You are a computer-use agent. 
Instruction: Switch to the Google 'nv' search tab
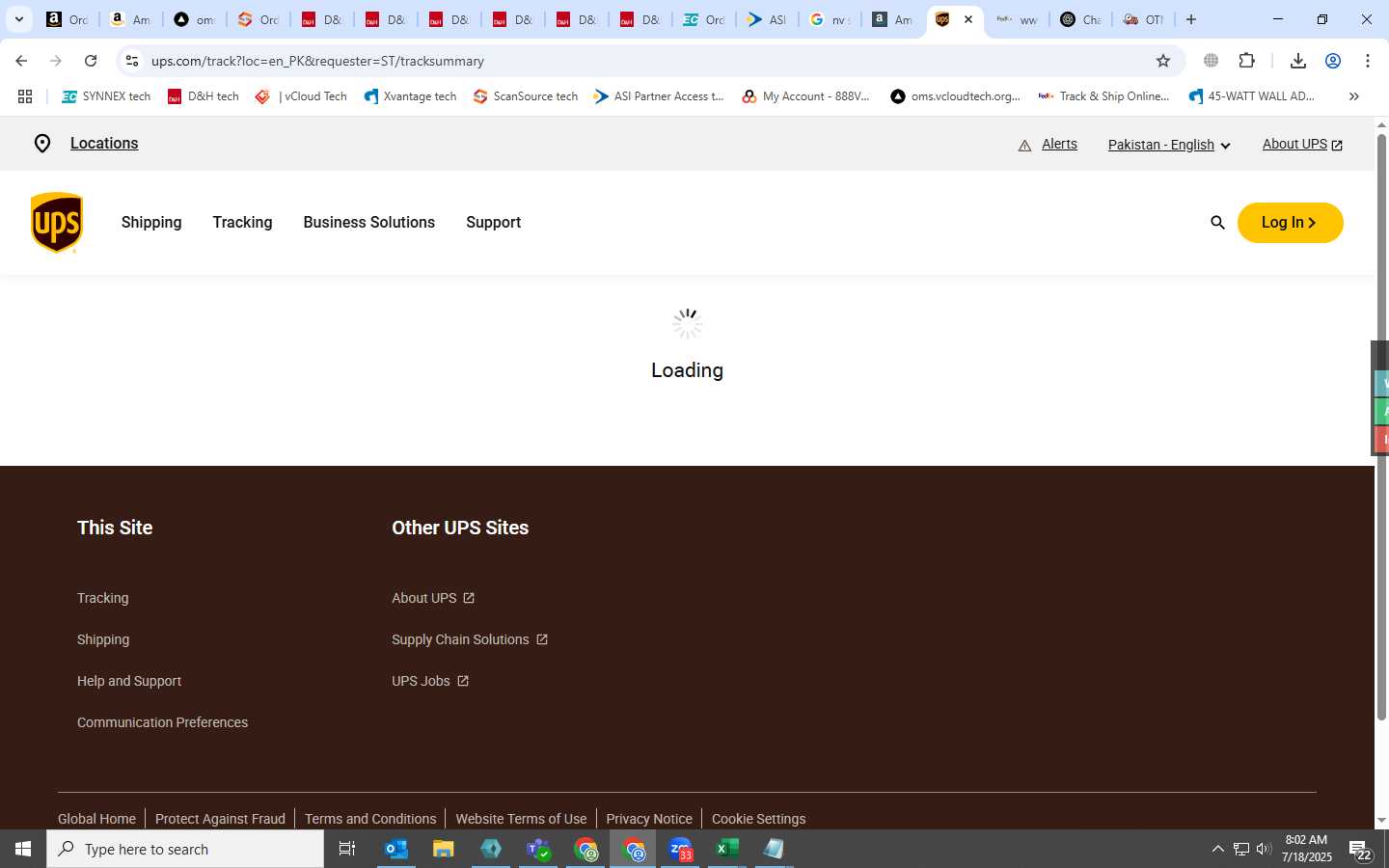pyautogui.click(x=830, y=19)
